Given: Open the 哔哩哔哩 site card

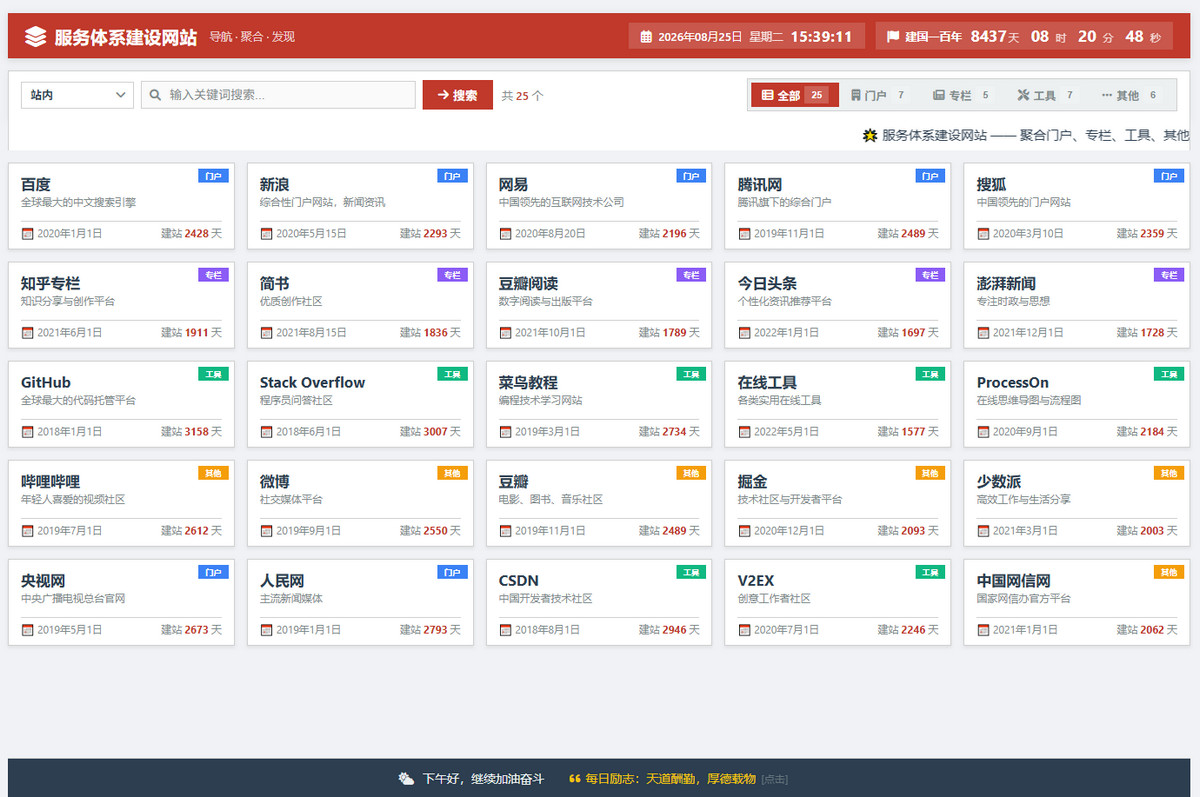Looking at the screenshot, I should point(121,503).
